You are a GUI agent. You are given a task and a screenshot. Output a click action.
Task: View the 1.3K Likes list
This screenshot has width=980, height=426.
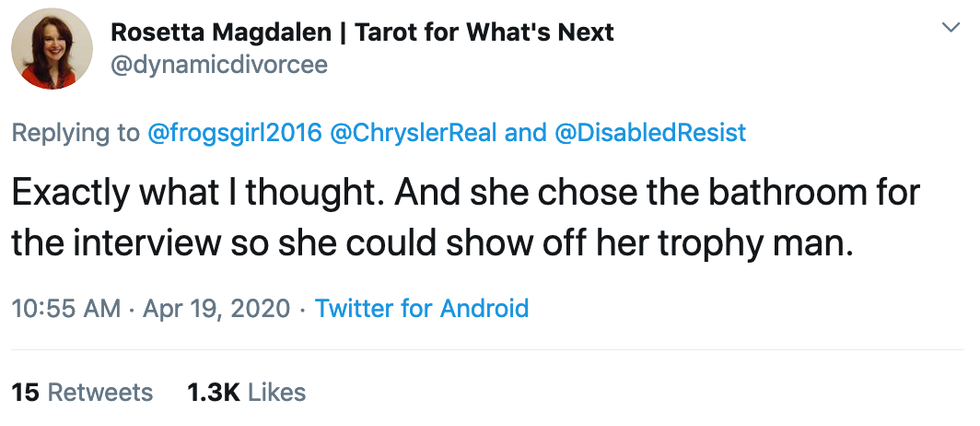246,392
